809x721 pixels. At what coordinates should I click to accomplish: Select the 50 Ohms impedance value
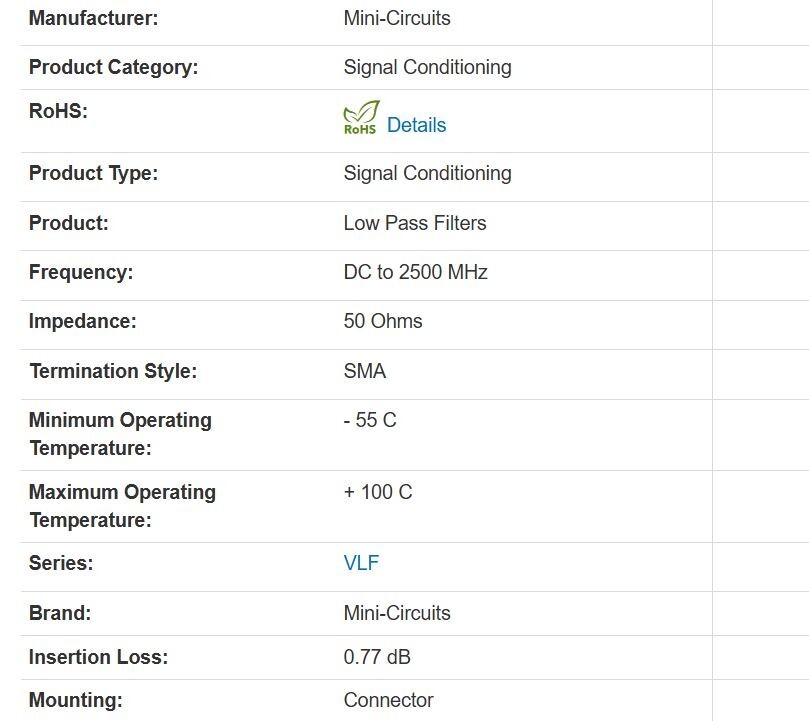(x=383, y=321)
